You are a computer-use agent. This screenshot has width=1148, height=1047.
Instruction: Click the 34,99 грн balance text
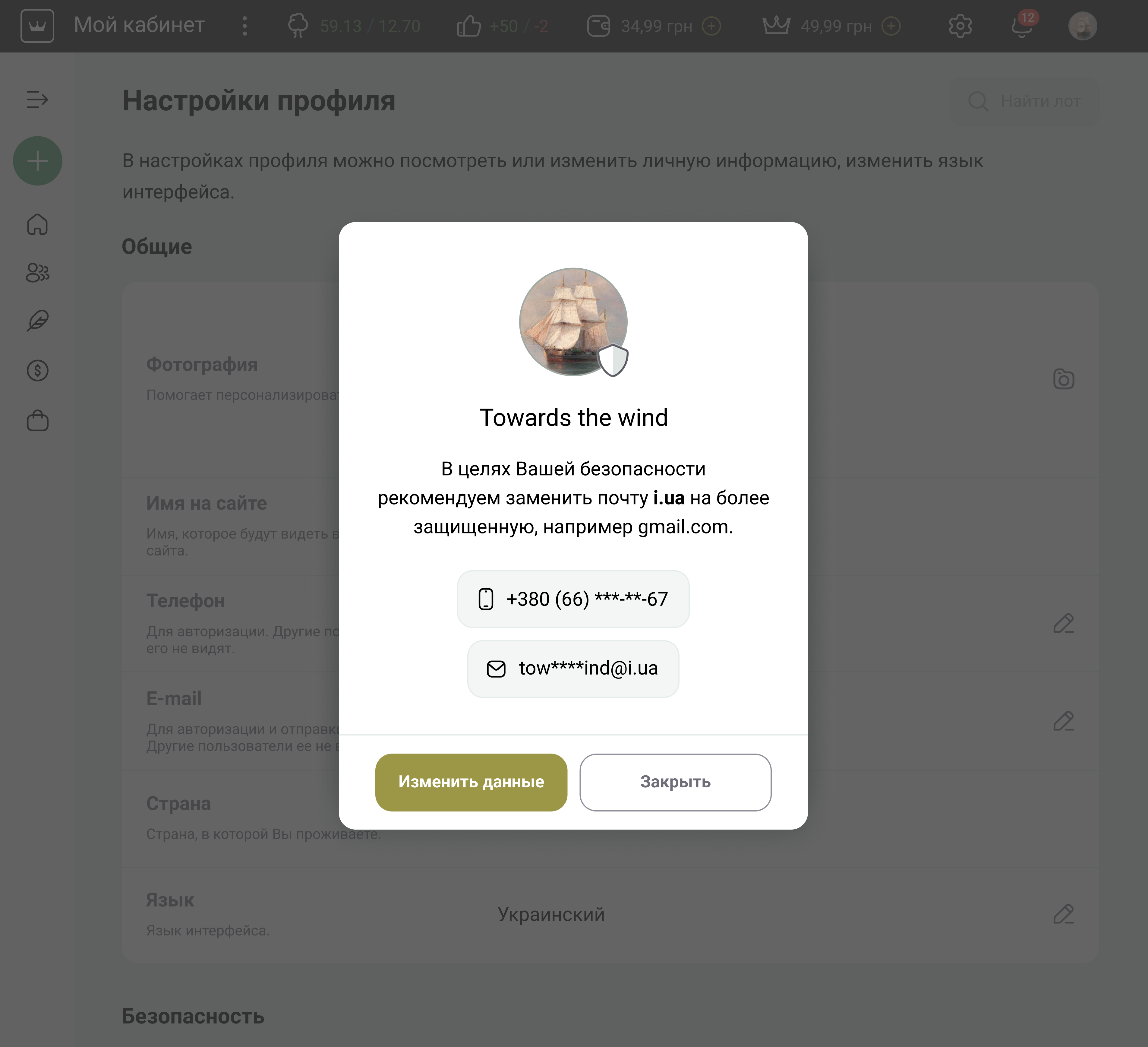[657, 26]
